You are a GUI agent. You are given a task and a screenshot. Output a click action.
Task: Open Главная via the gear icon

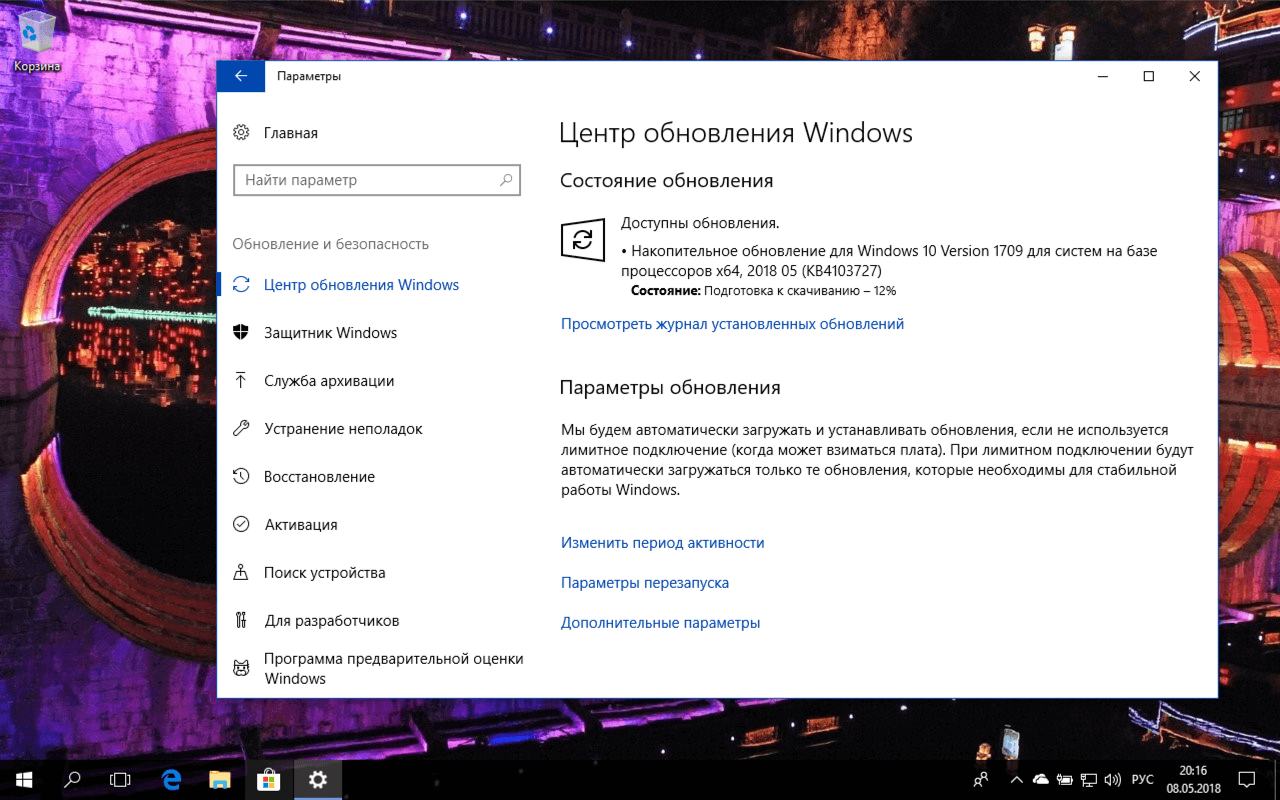coord(241,132)
